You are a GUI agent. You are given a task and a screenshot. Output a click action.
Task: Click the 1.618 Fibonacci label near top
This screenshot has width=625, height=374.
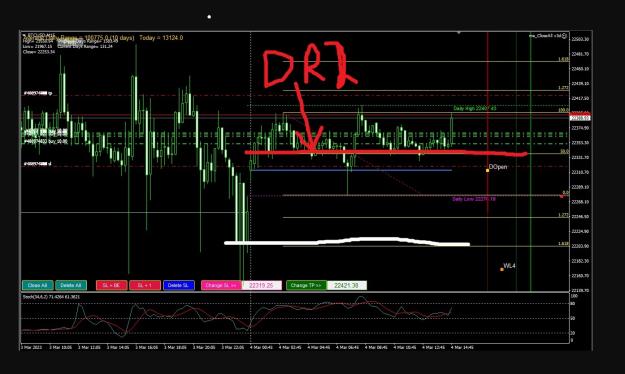click(563, 59)
